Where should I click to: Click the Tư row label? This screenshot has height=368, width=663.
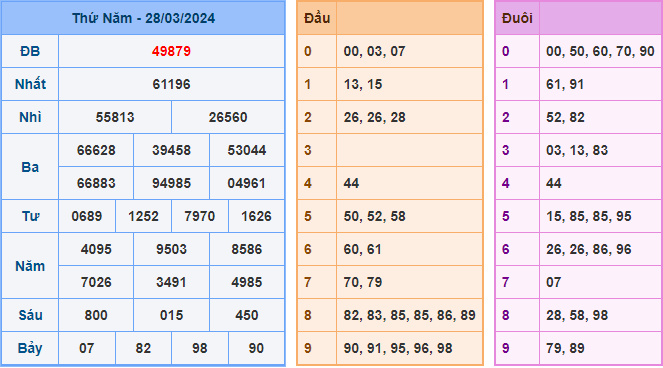30,216
